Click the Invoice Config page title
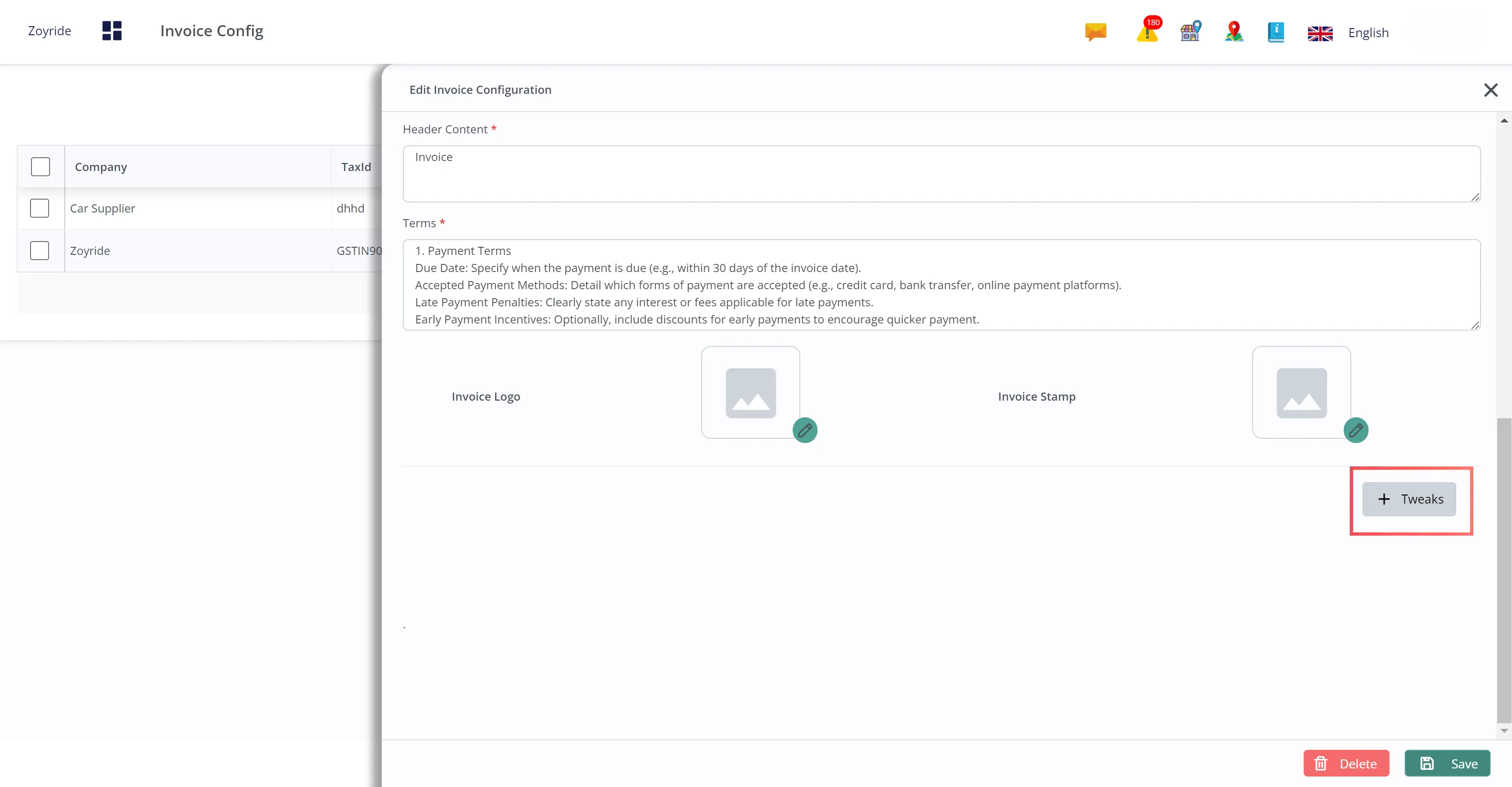Viewport: 1512px width, 787px height. 211,30
